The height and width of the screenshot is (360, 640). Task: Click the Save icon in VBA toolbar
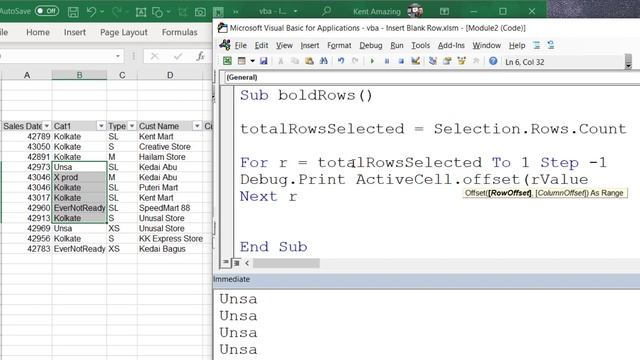click(264, 61)
